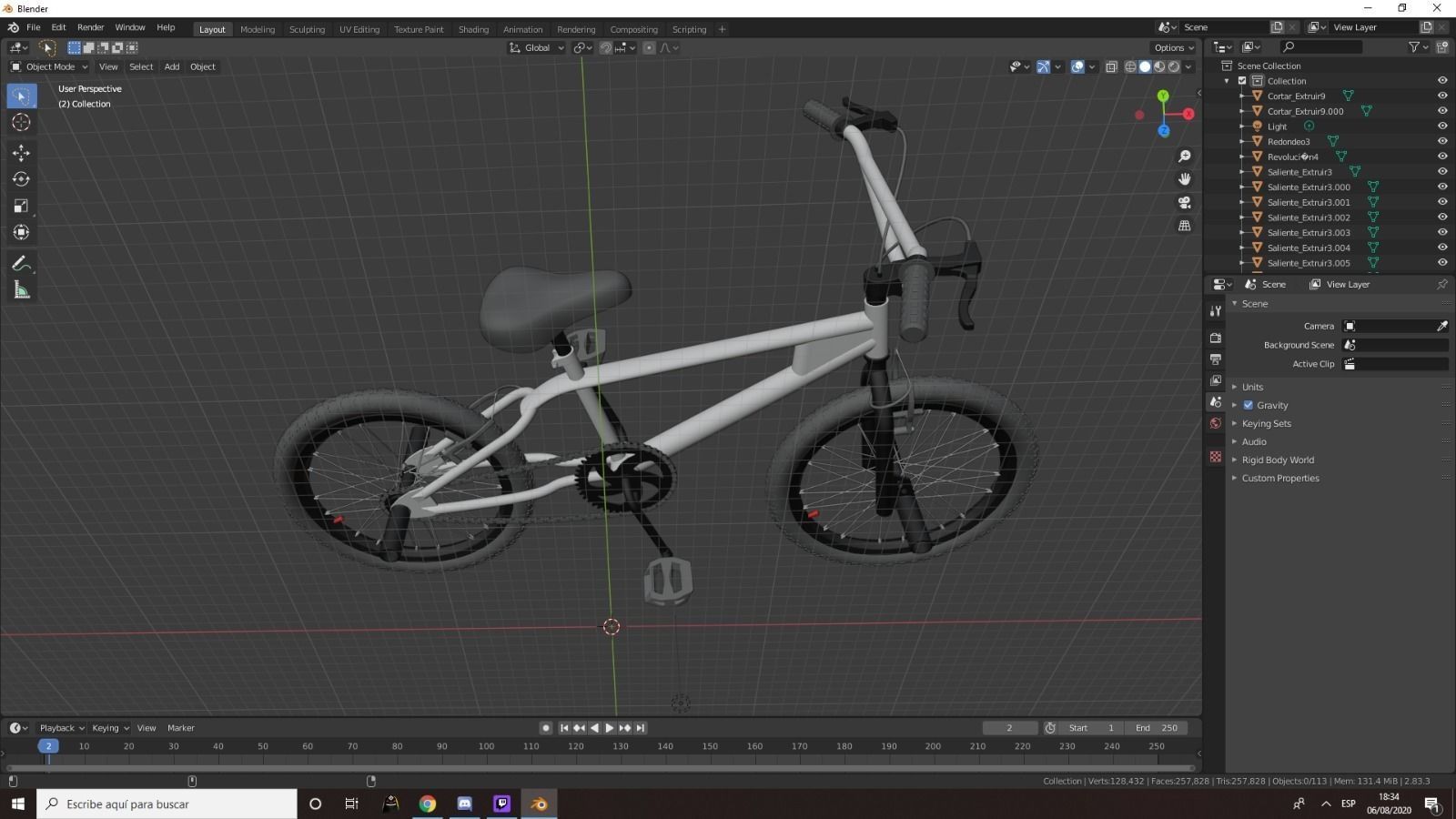Select the Measure tool
Viewport: 1456px width, 819px height.
pyautogui.click(x=21, y=290)
